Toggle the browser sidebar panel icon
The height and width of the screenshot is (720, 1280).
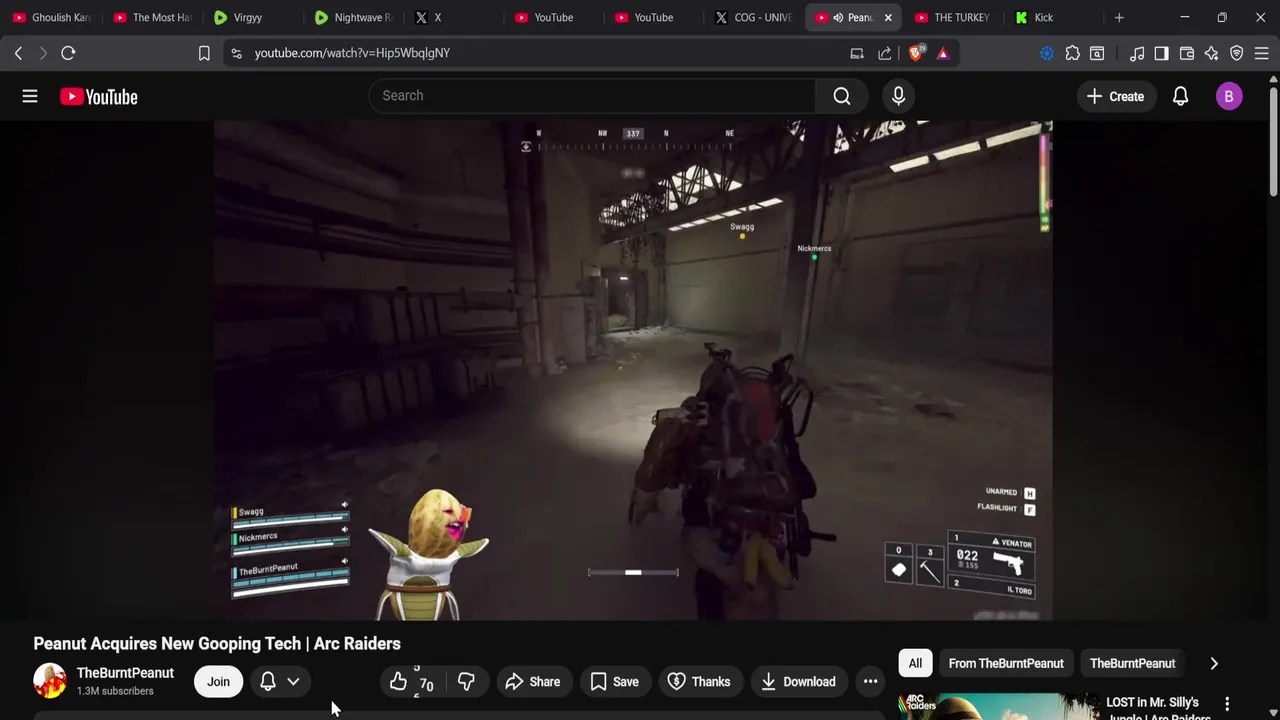tap(1161, 53)
